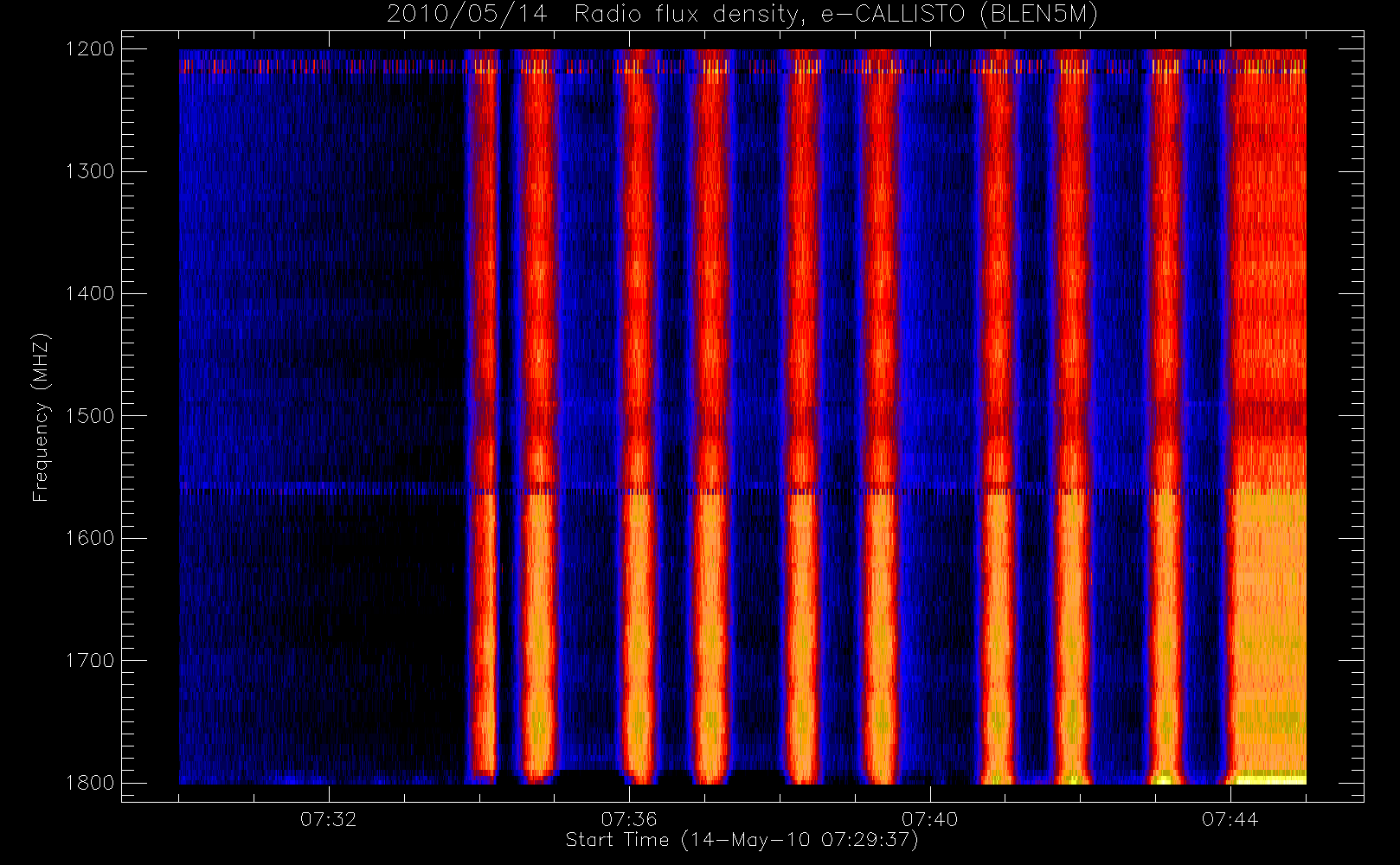Click the 07:40 time tick label
Image resolution: width=1400 pixels, height=865 pixels.
(x=929, y=819)
